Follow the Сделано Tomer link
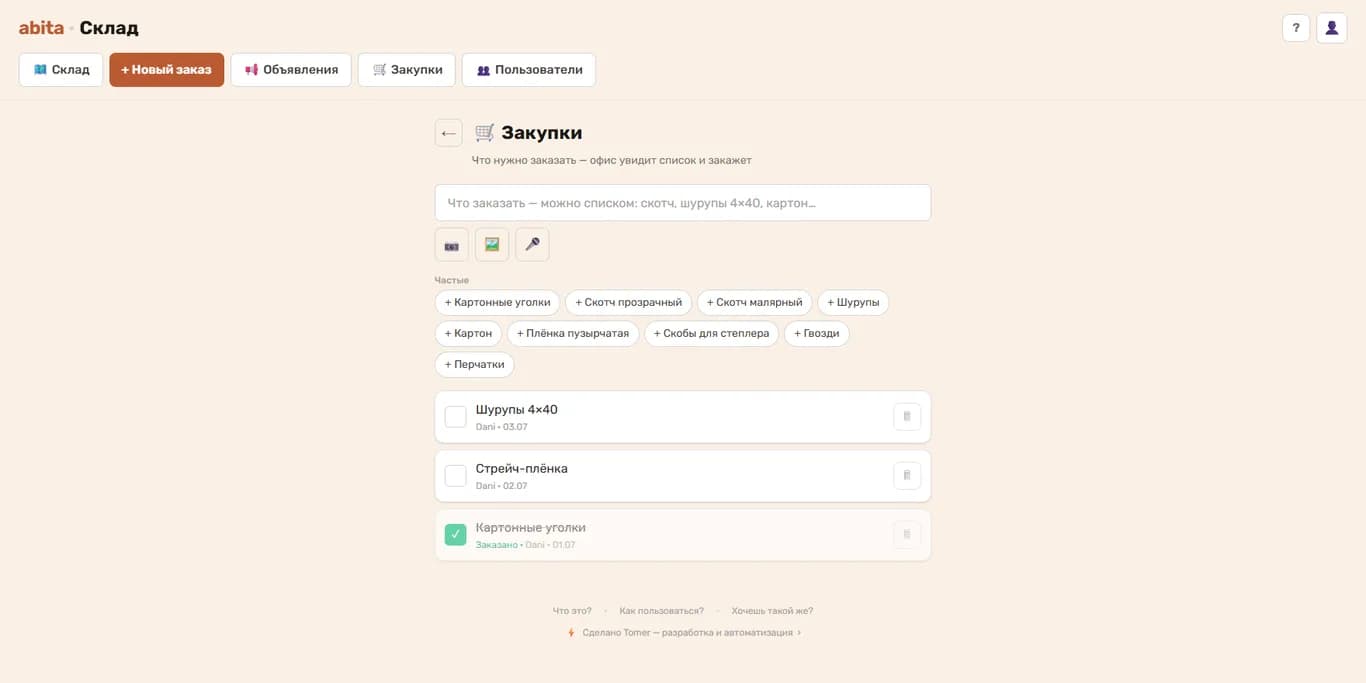1366x683 pixels. [684, 633]
